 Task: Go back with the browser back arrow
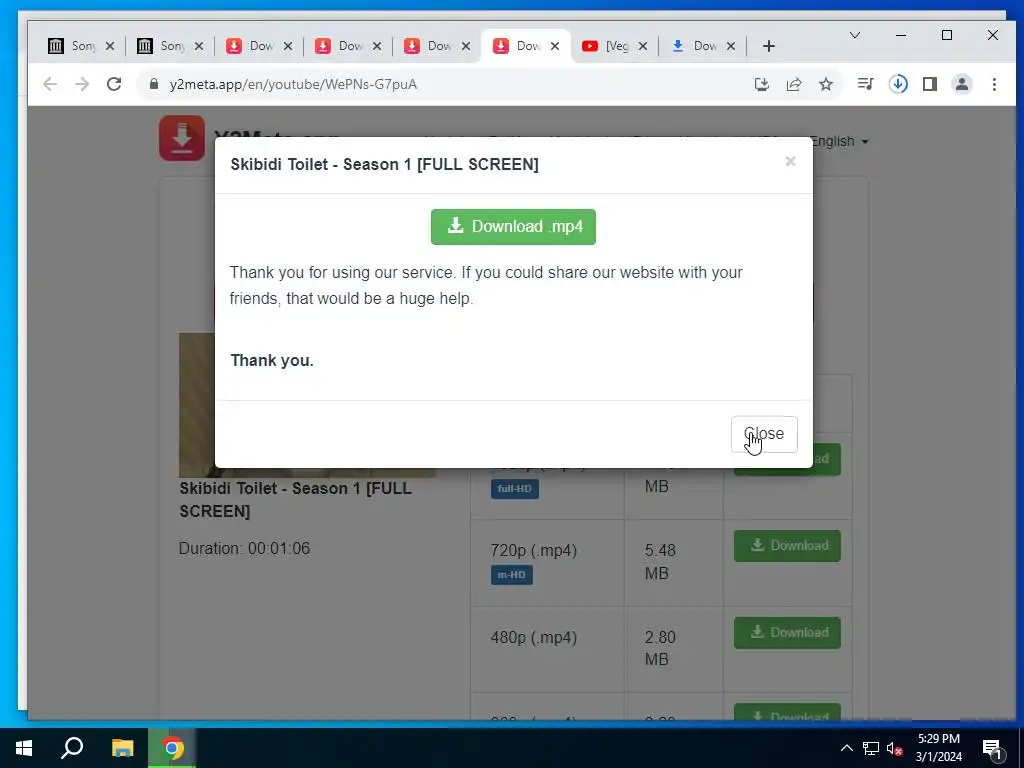50,84
